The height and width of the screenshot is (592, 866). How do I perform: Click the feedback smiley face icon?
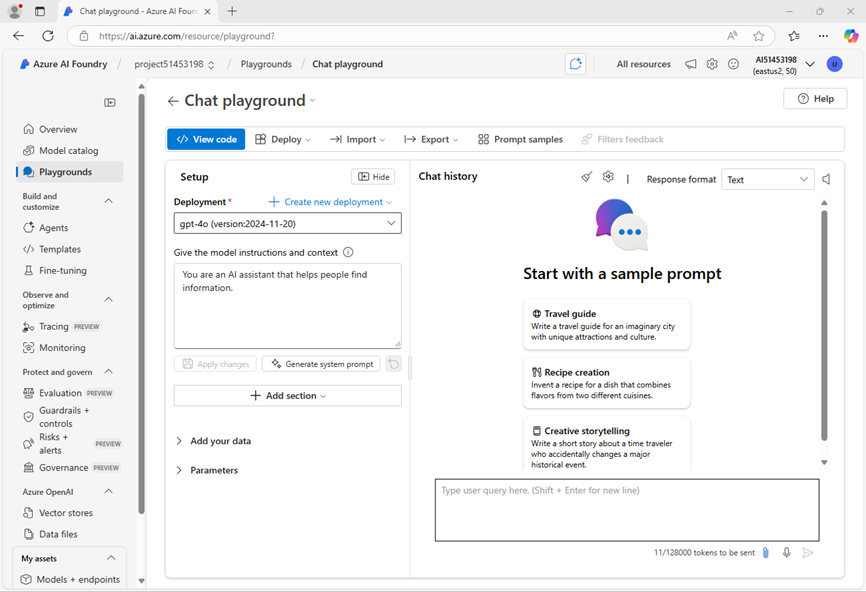click(733, 64)
